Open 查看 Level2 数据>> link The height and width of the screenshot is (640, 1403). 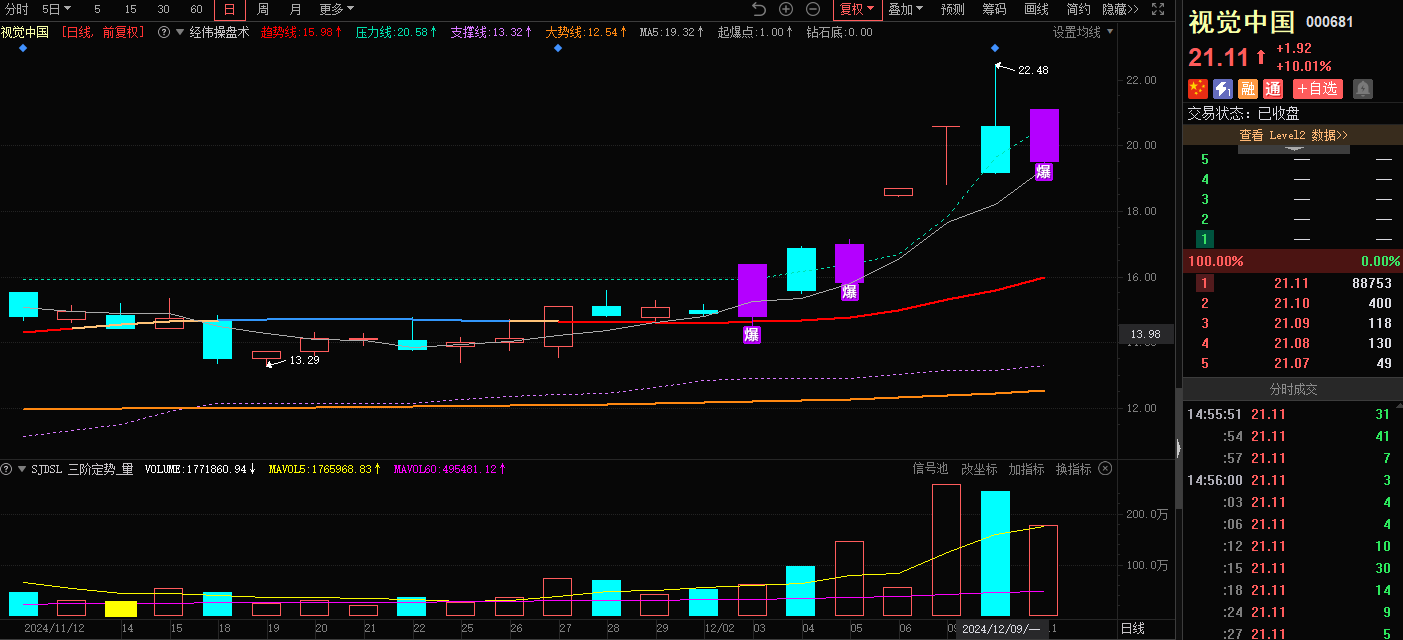[1293, 134]
